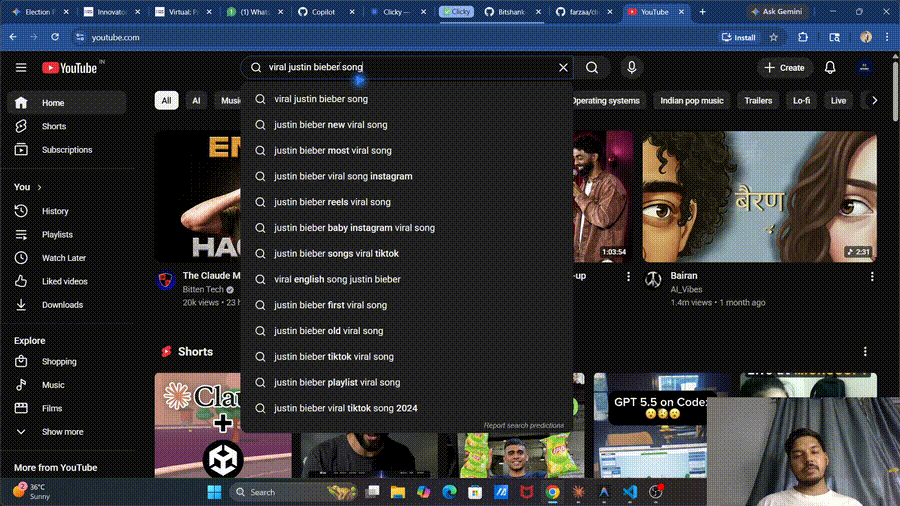Screen dimensions: 900x506
Task: Open the Bairan video thumbnail
Action: tap(759, 197)
